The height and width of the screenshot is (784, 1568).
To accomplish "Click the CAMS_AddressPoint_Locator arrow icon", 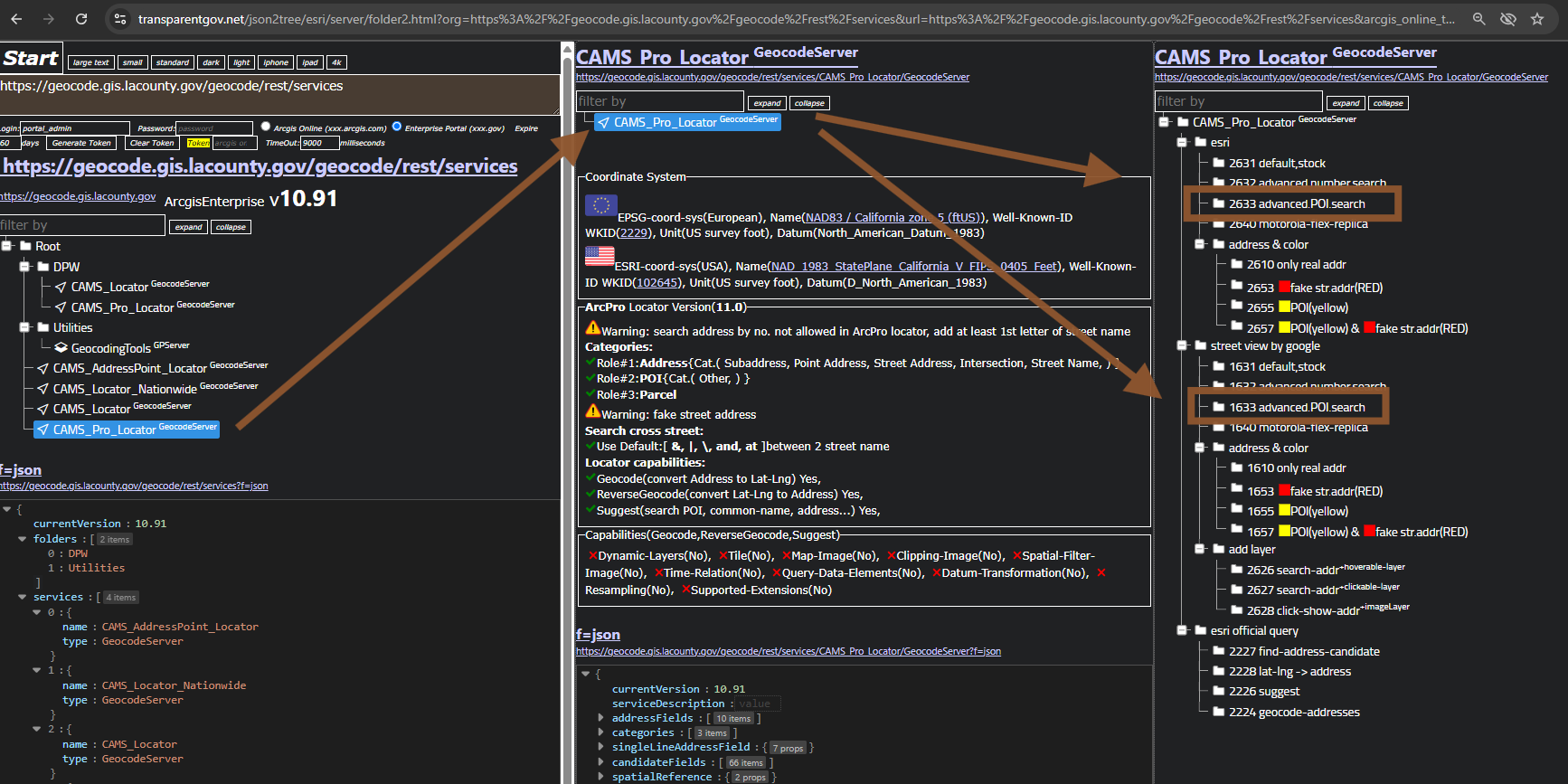I will pyautogui.click(x=43, y=368).
